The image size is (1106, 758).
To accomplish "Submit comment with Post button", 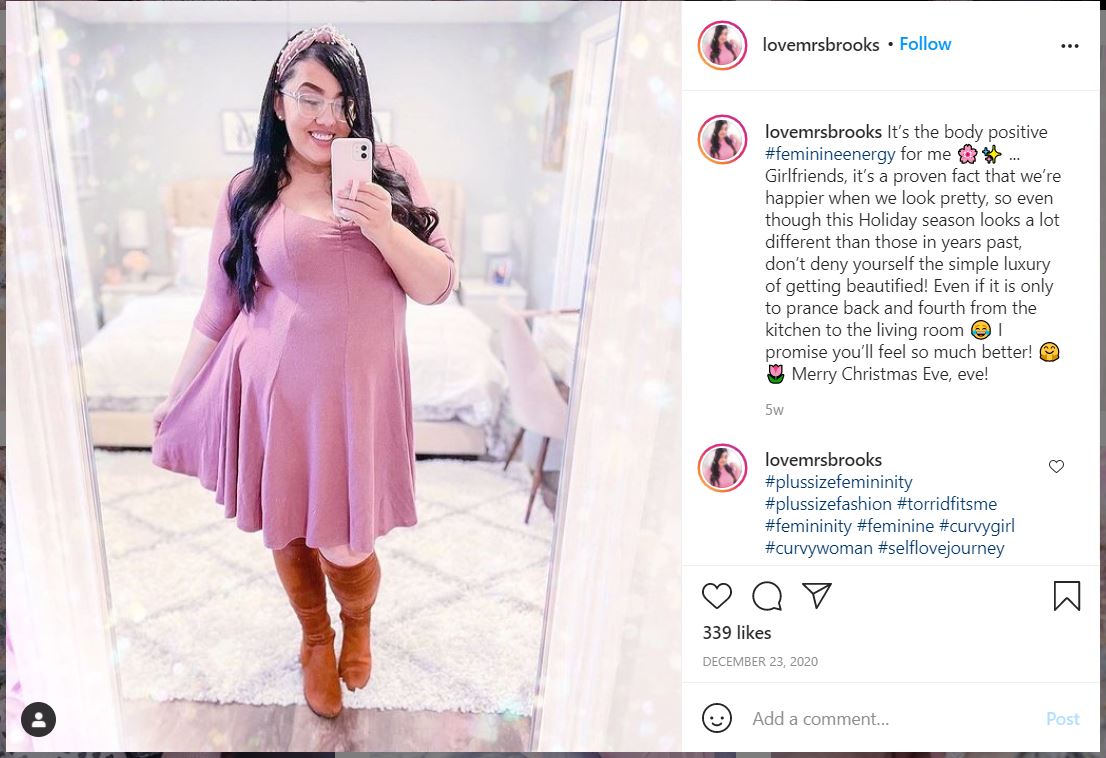I will (x=1062, y=719).
